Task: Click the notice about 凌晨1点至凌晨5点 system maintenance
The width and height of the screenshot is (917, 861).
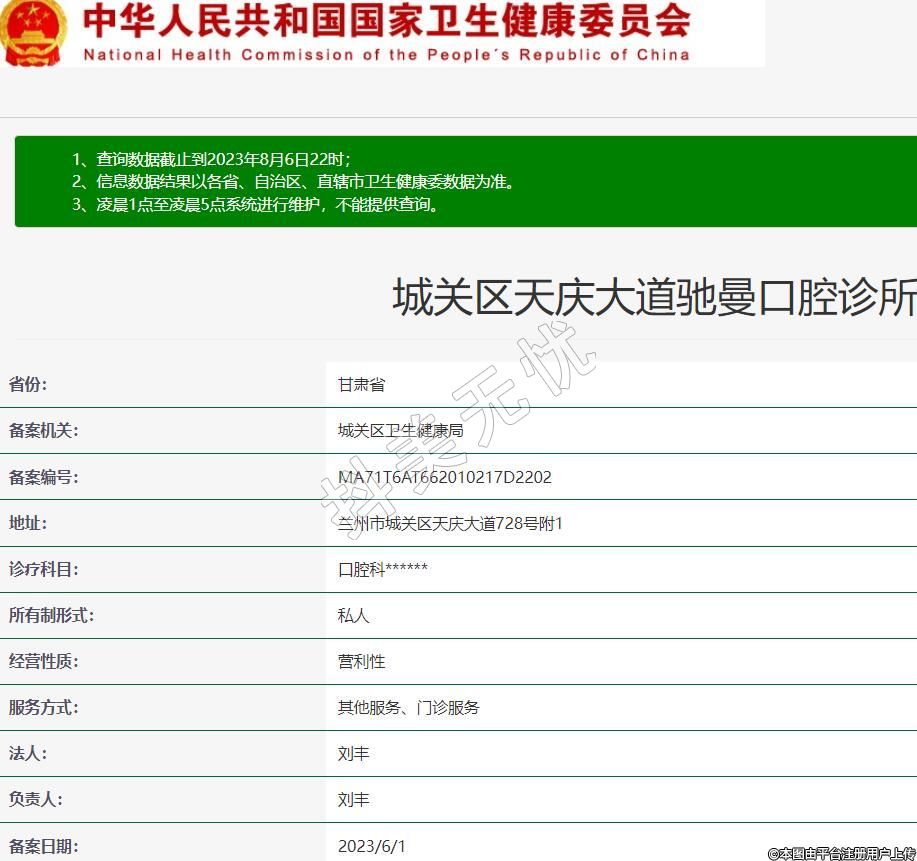Action: tap(255, 205)
